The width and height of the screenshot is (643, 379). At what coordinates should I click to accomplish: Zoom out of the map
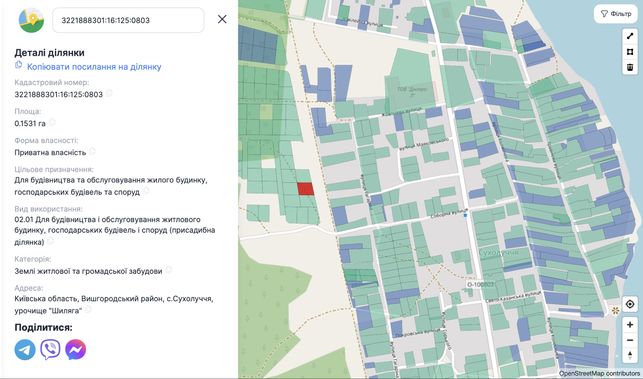click(x=630, y=340)
